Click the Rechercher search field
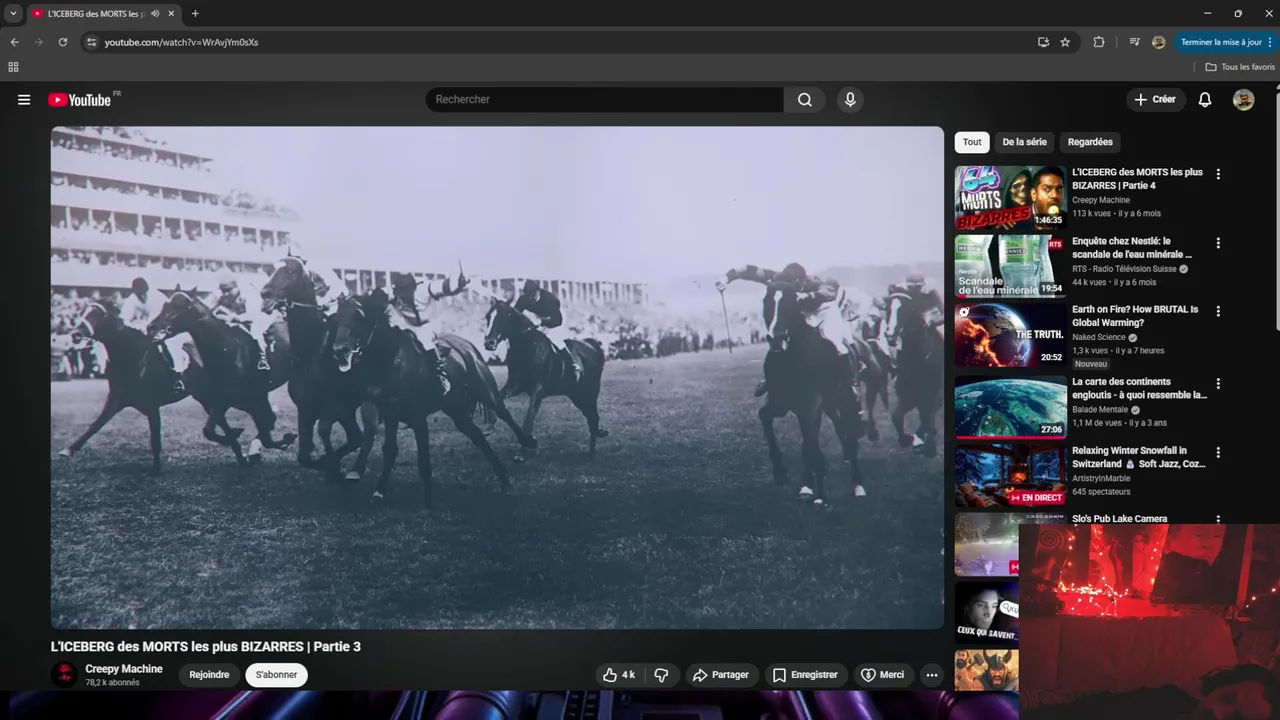The image size is (1280, 720). 605,100
